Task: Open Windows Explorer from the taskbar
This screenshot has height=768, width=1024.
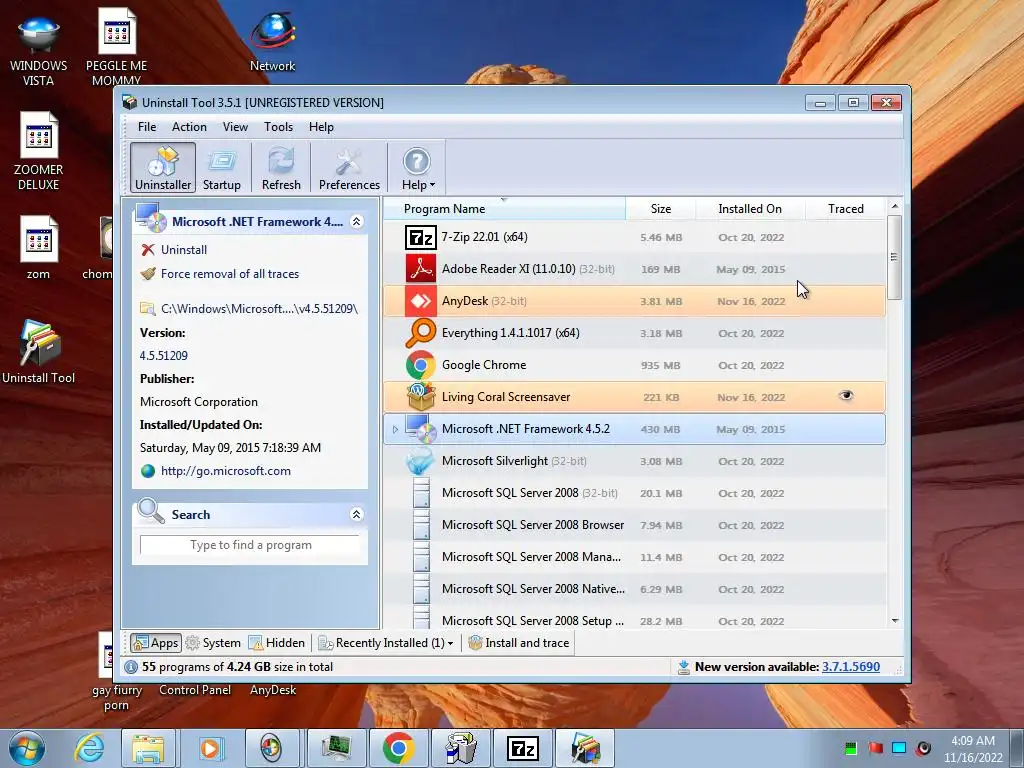Action: (x=148, y=748)
